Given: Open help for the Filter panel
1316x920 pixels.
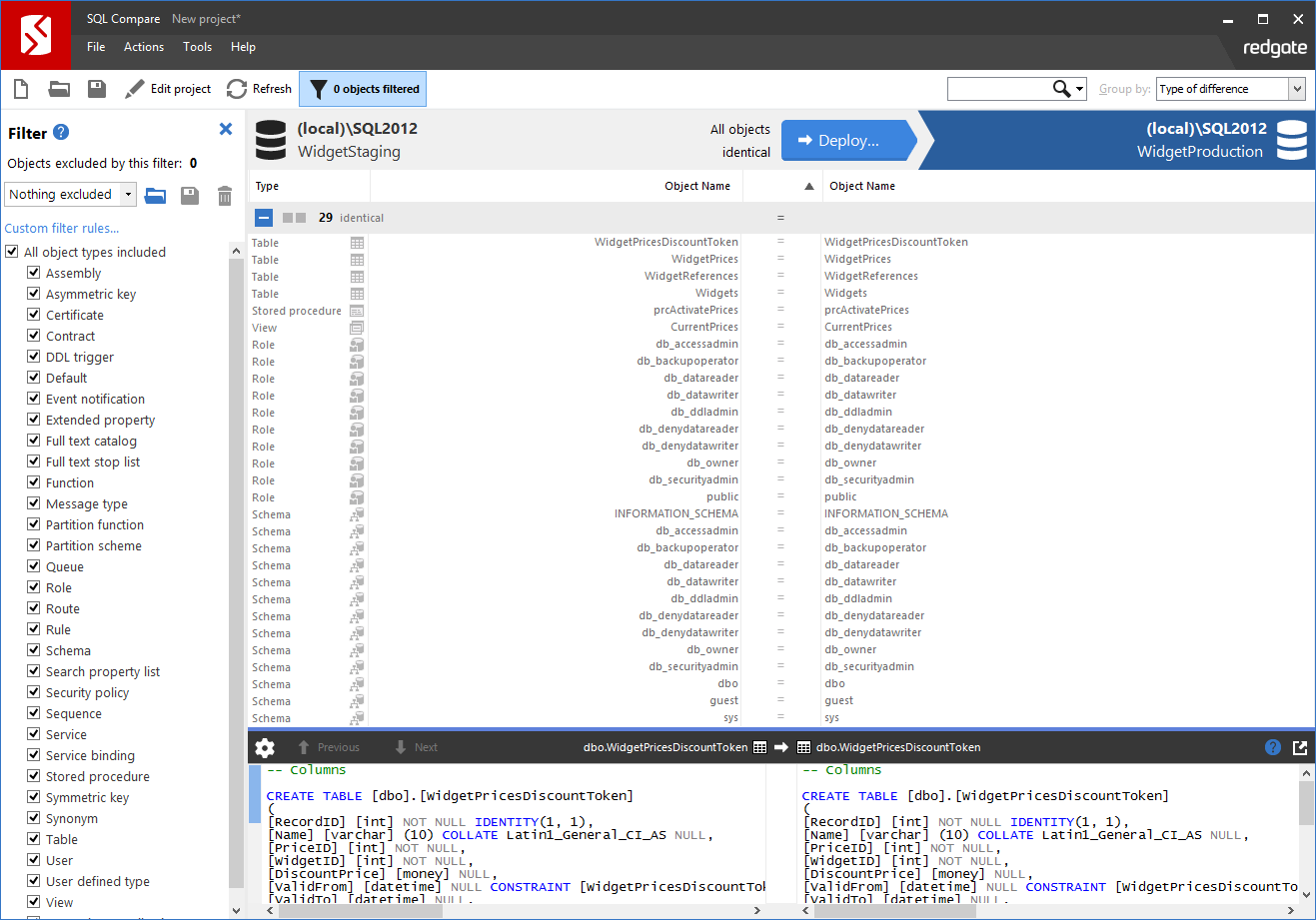Looking at the screenshot, I should click(65, 131).
